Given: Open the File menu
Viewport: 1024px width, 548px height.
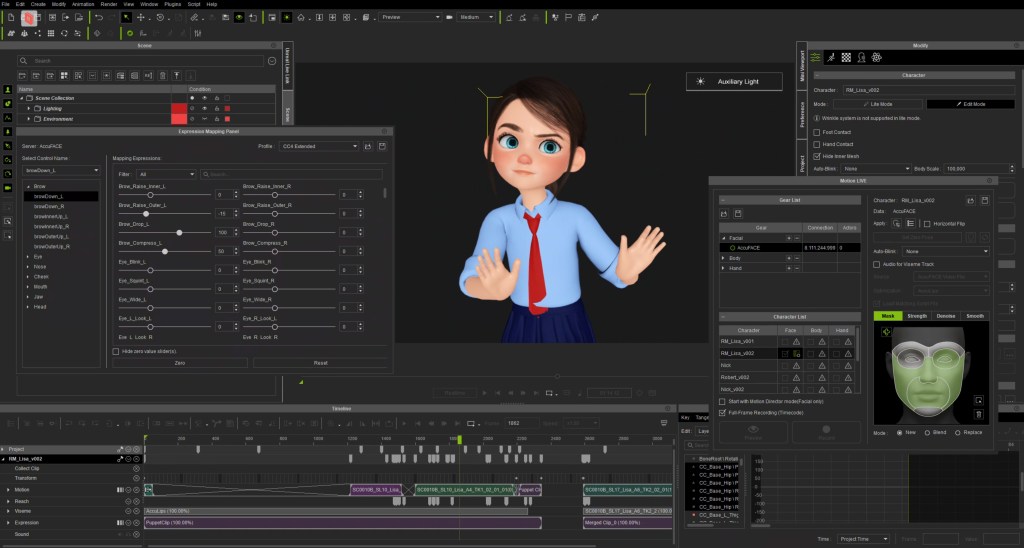Looking at the screenshot, I should (6, 4).
